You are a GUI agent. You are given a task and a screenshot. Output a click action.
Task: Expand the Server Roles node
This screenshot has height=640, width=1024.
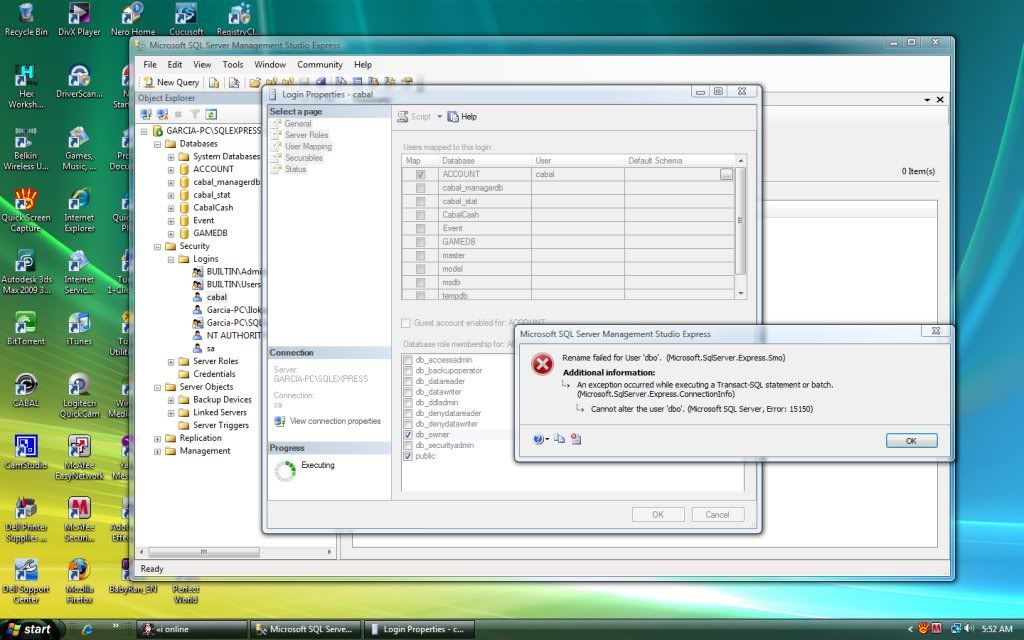coord(171,362)
